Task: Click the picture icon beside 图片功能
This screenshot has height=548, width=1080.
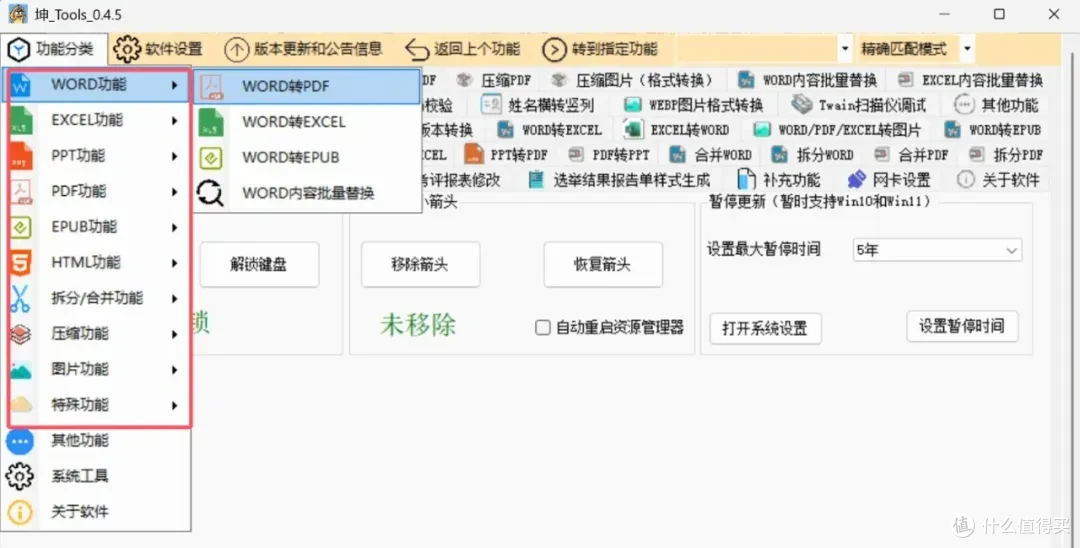Action: tap(21, 370)
